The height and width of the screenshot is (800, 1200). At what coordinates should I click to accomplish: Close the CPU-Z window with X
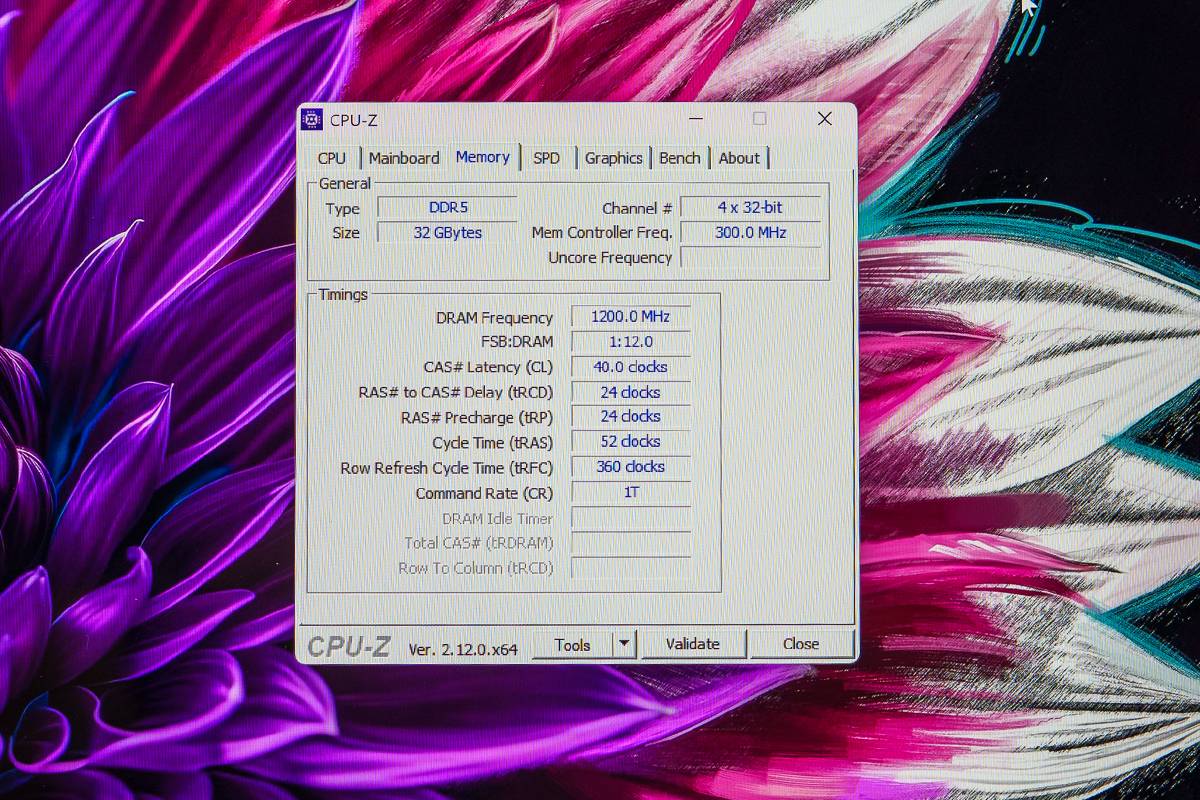[x=825, y=119]
